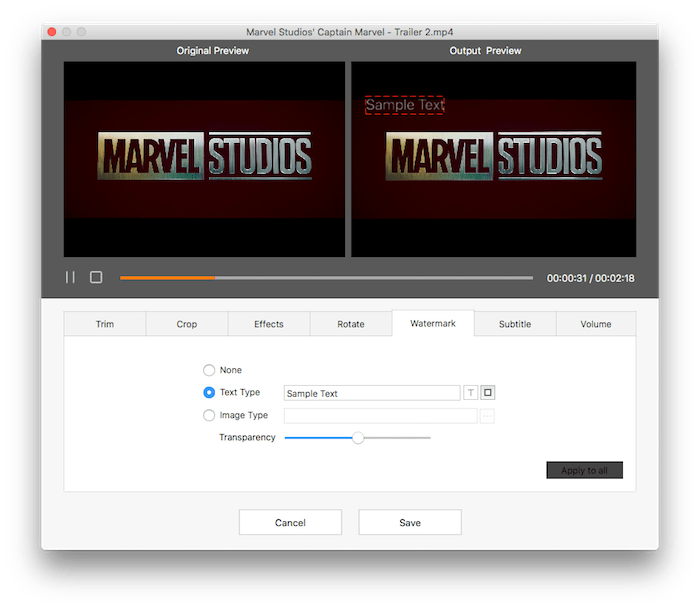
Task: Select the Sample Text overlay in Output Preview
Action: (404, 105)
